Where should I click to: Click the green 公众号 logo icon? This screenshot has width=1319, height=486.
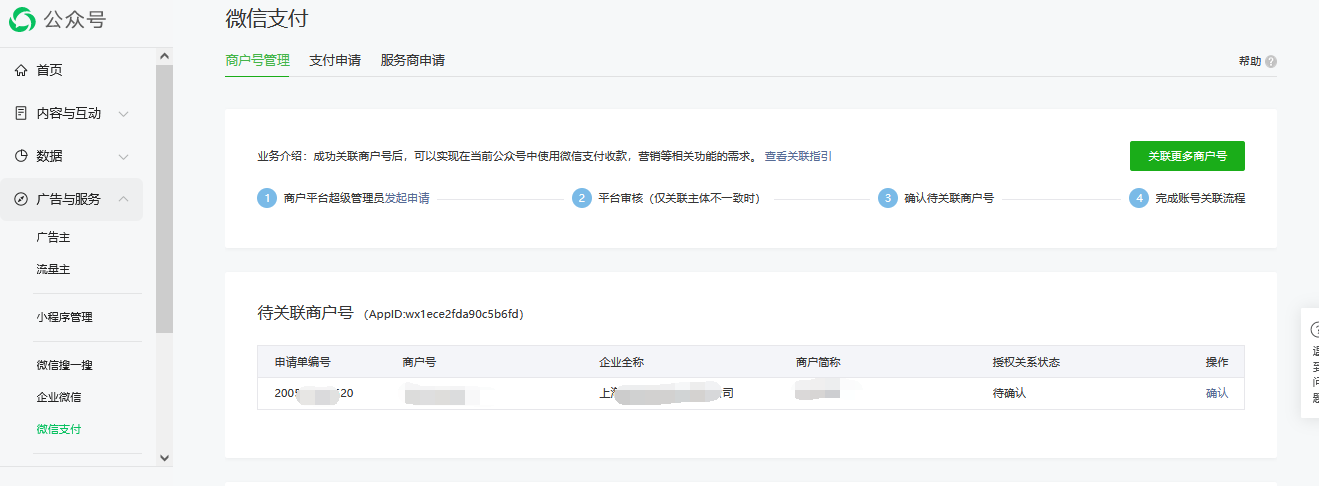pyautogui.click(x=22, y=19)
